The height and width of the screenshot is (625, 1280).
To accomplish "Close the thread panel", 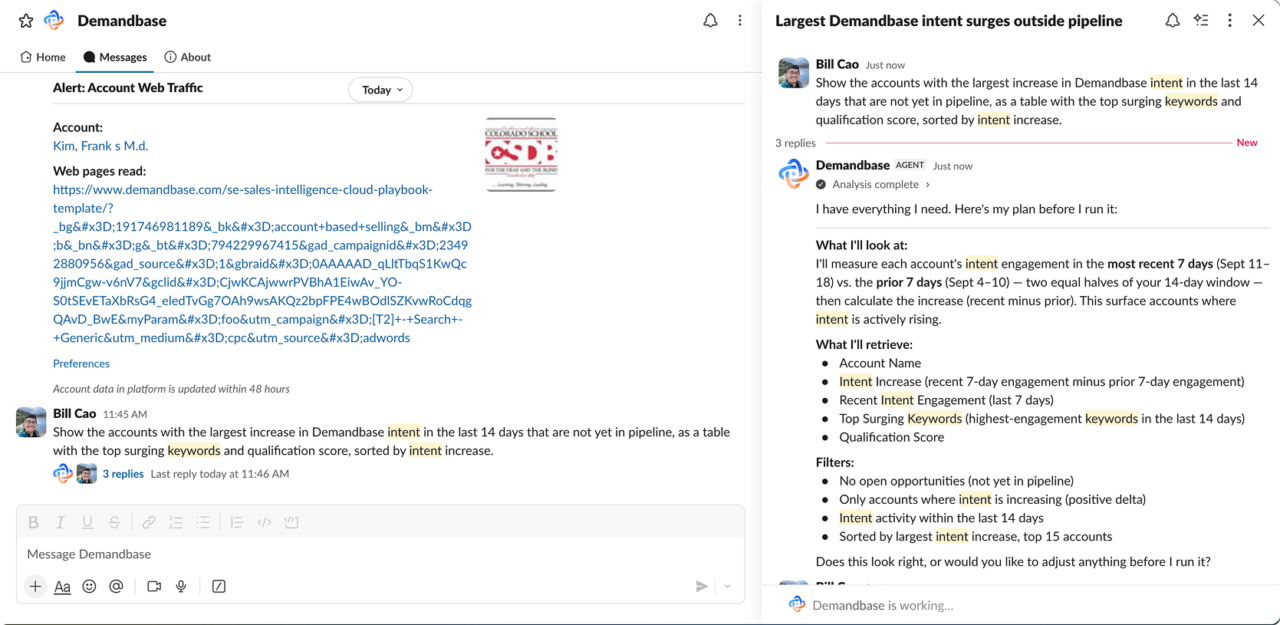I will (1259, 21).
